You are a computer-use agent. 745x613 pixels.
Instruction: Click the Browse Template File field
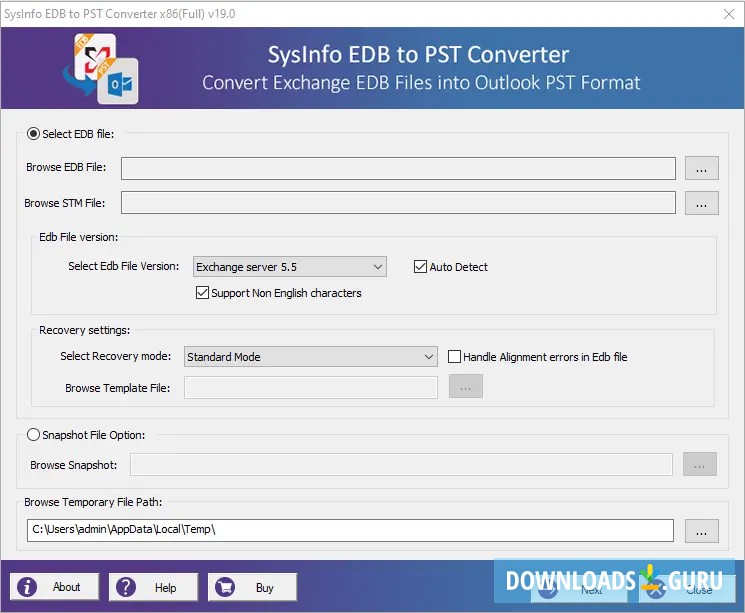[x=311, y=387]
